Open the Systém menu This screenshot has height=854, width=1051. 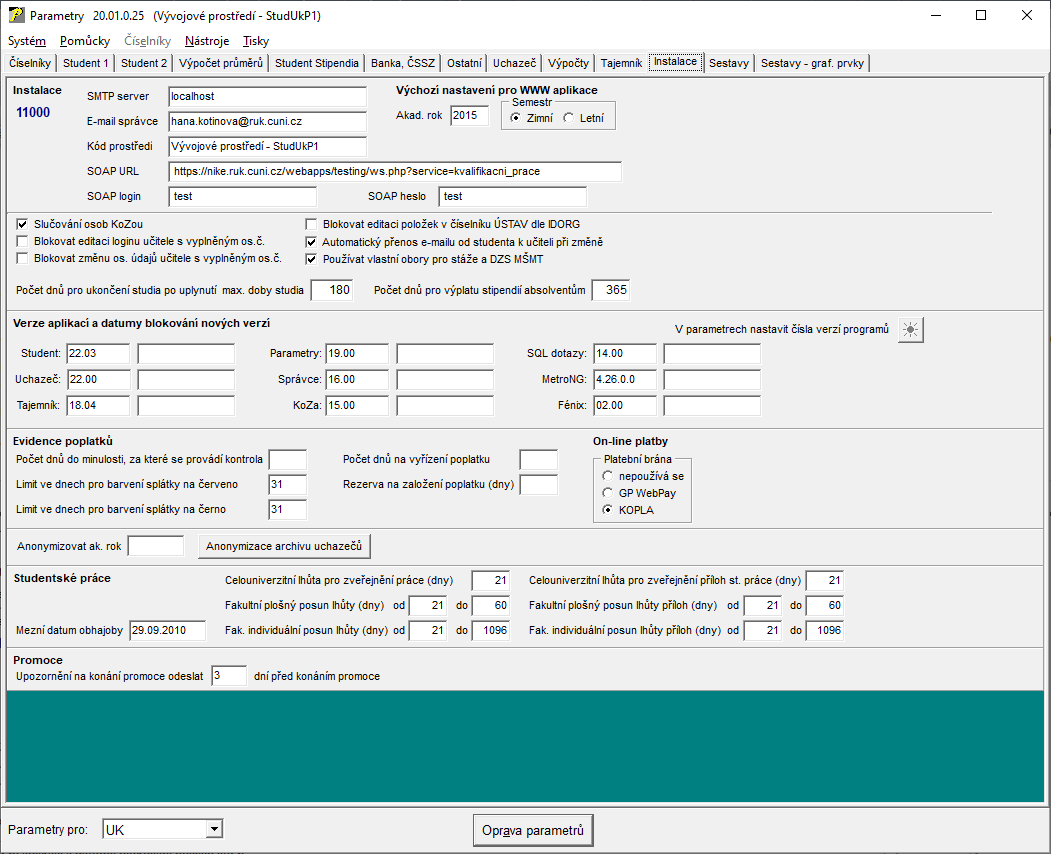pos(27,41)
